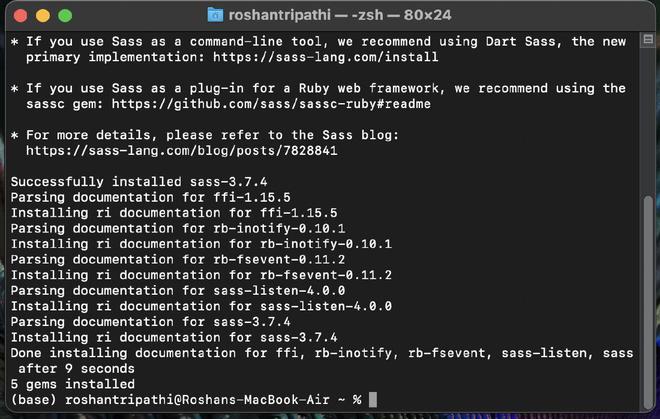The height and width of the screenshot is (419, 660).
Task: Click the green full-screen window button
Action: pos(65,16)
